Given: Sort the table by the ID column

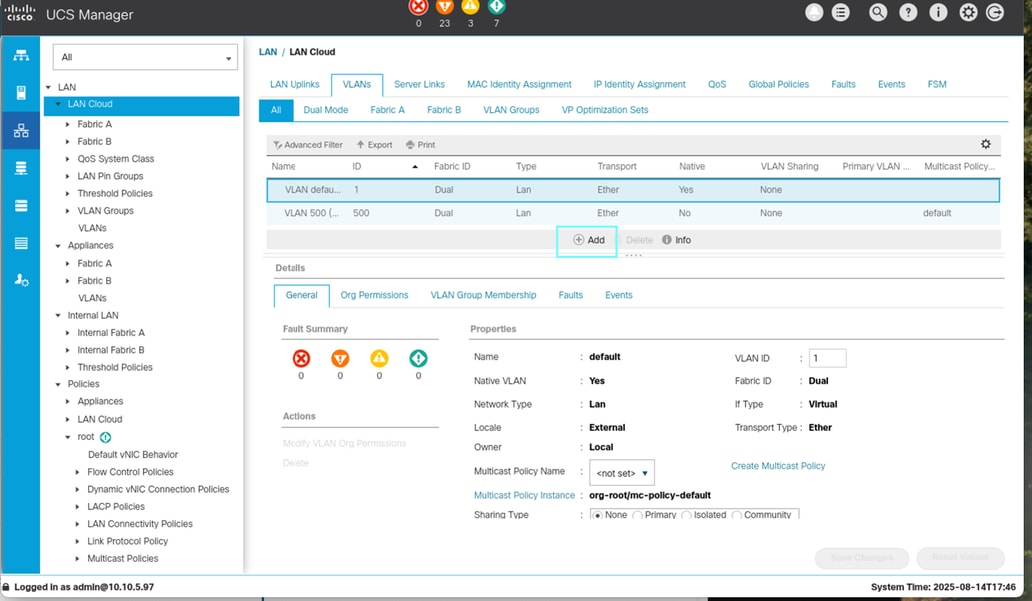Looking at the screenshot, I should tap(385, 167).
